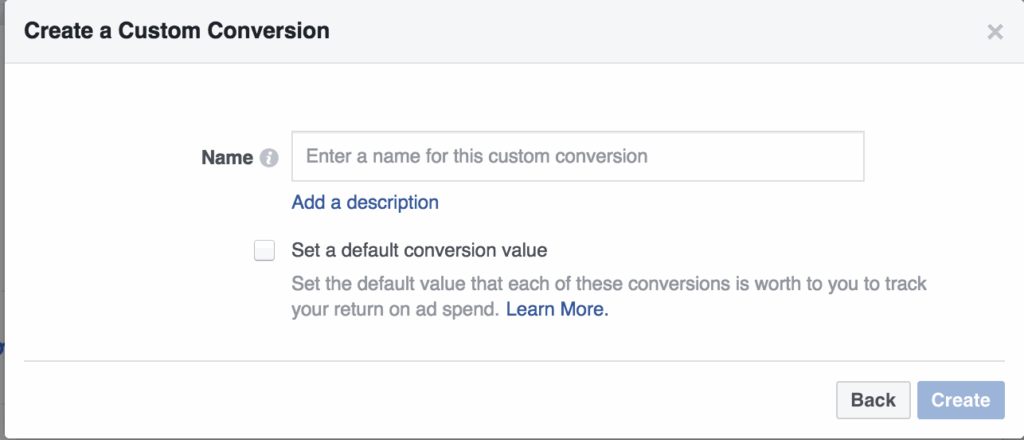Click the 'Set a default conversion value' label

pos(419,250)
